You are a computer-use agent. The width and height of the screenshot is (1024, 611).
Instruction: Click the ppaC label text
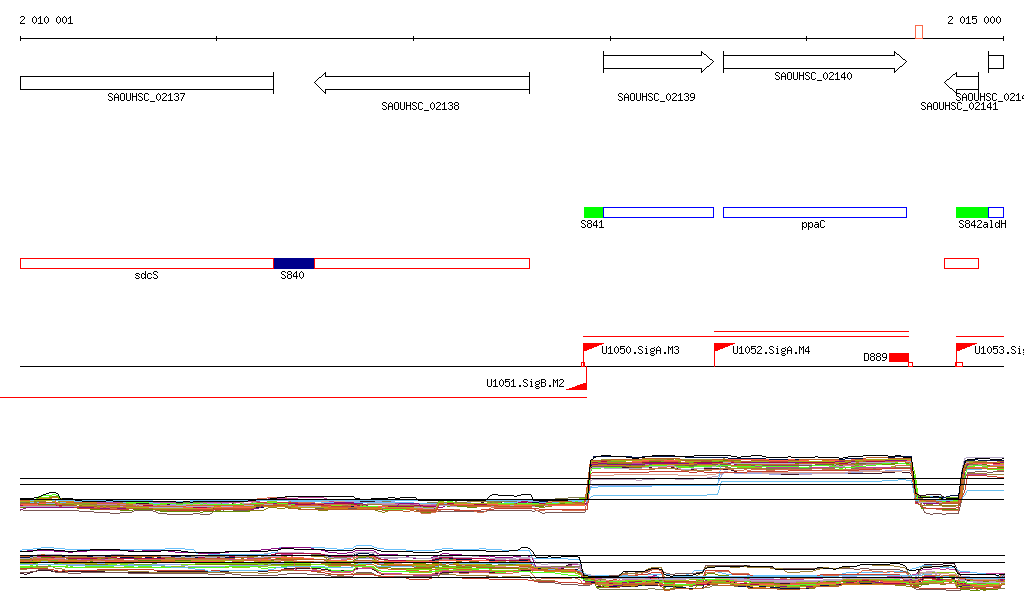coord(813,225)
